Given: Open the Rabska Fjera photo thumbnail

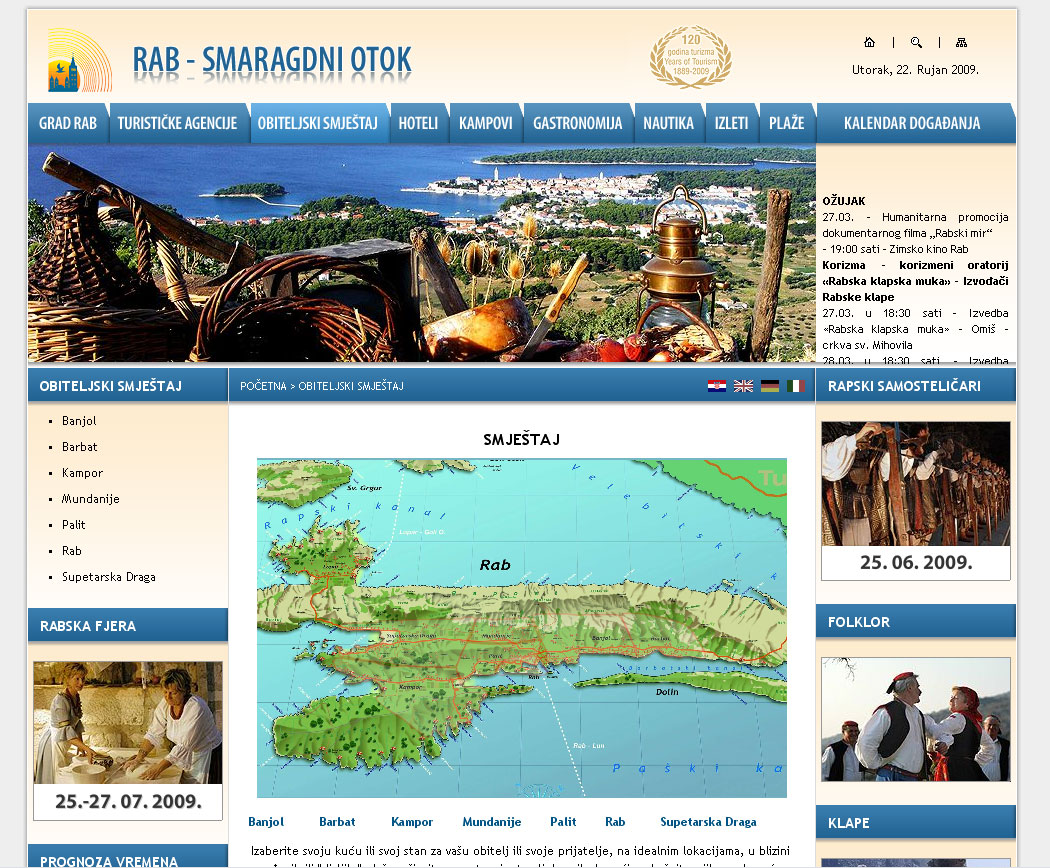Looking at the screenshot, I should click(x=128, y=723).
